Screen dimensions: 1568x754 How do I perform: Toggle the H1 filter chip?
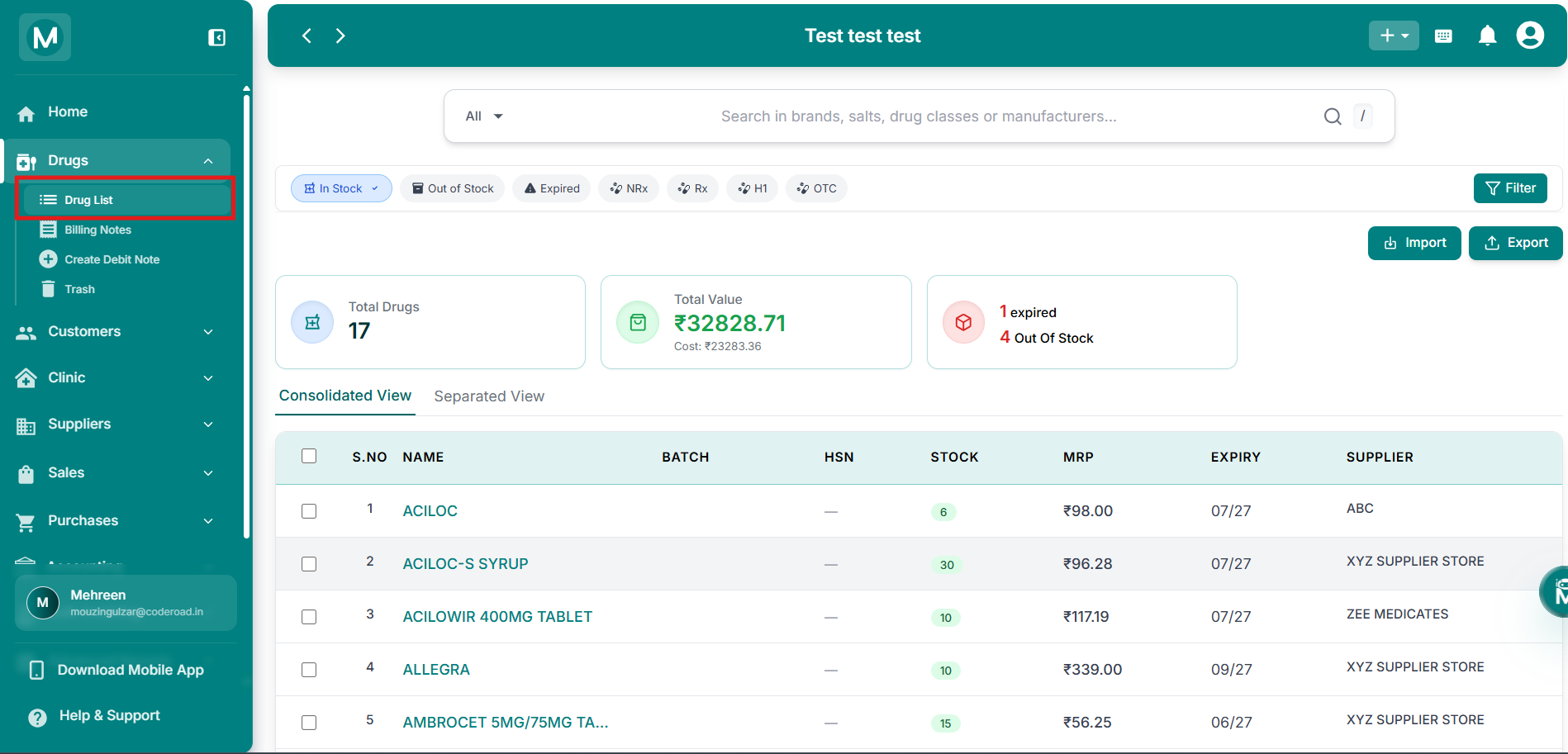(753, 188)
